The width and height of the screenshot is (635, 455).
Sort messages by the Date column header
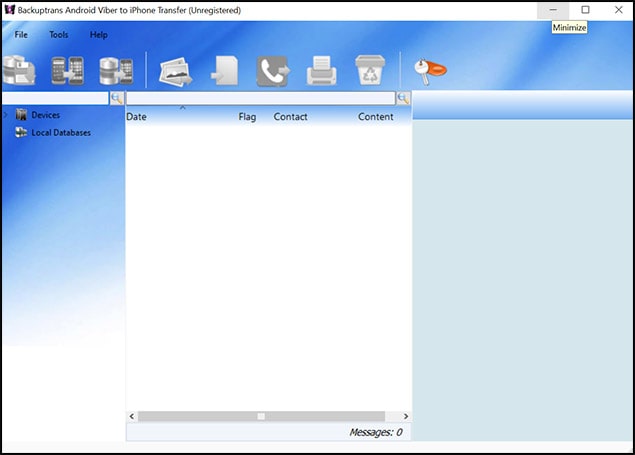point(137,117)
